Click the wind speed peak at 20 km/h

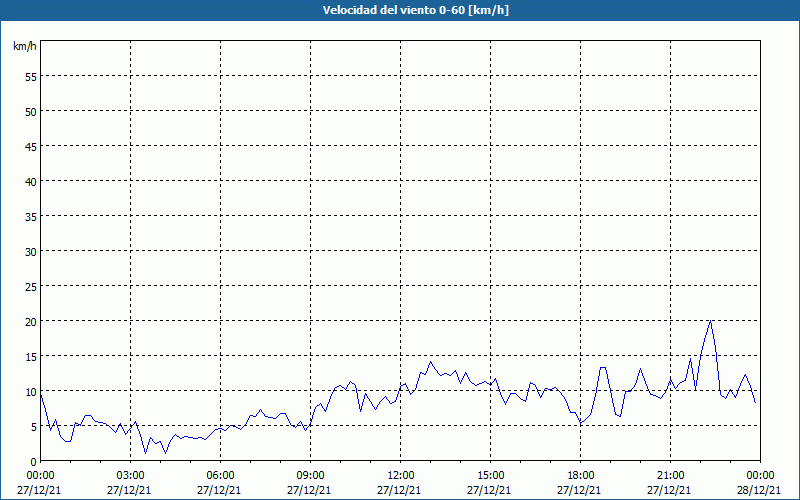tap(710, 321)
